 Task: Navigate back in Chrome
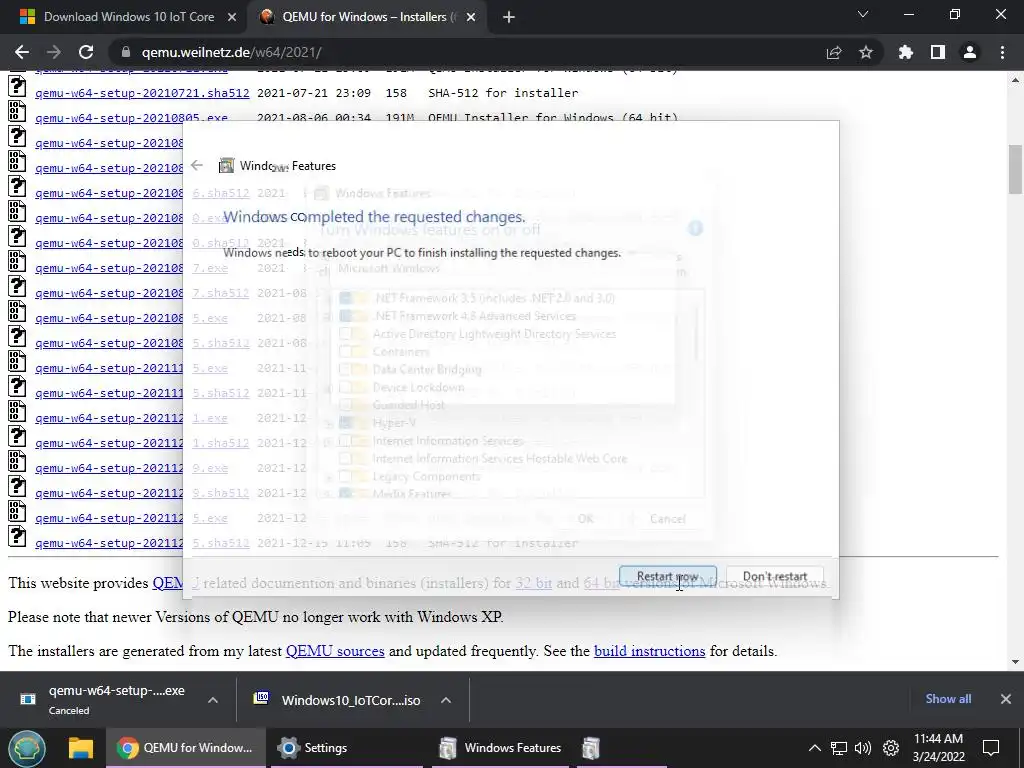[22, 52]
